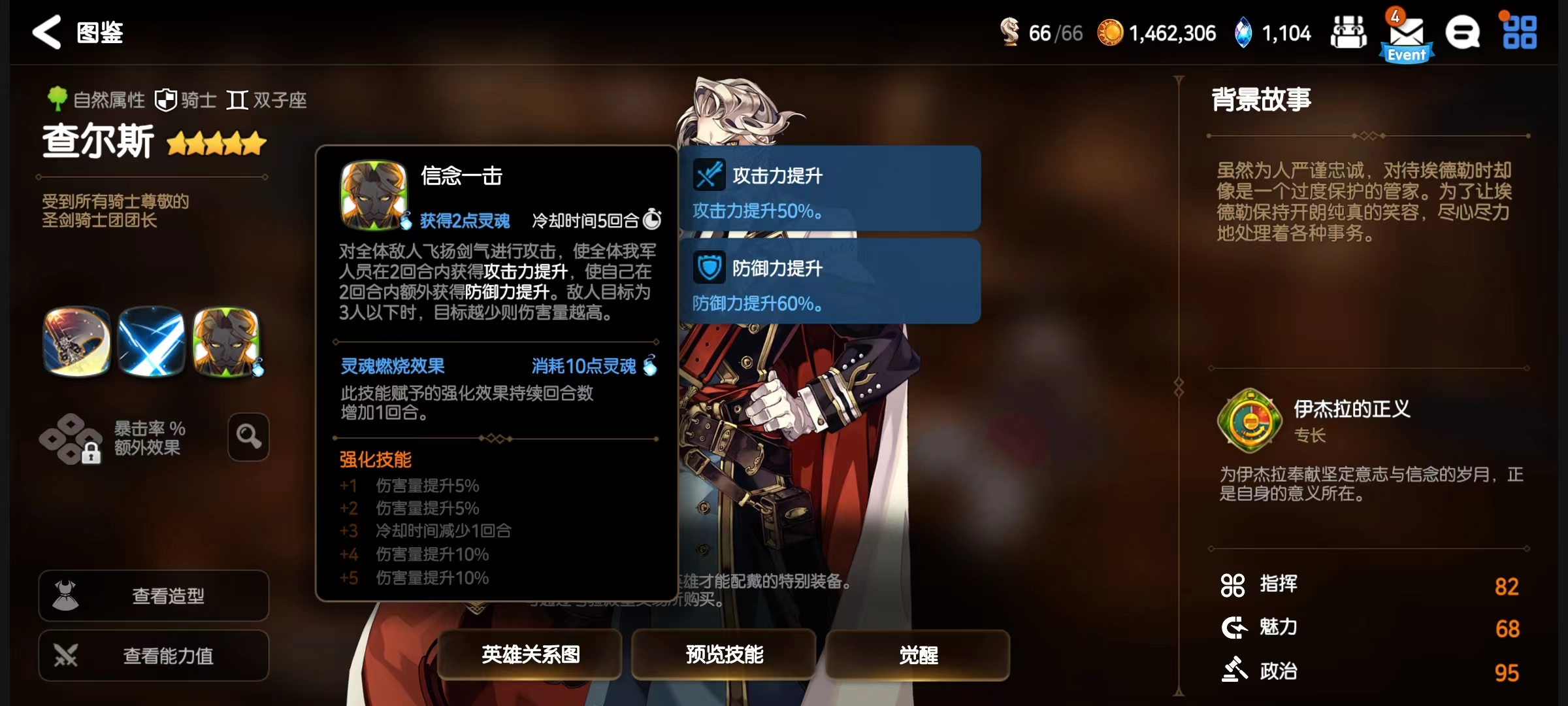Click the 查看能力值 button
The width and height of the screenshot is (1568, 706).
click(x=154, y=656)
